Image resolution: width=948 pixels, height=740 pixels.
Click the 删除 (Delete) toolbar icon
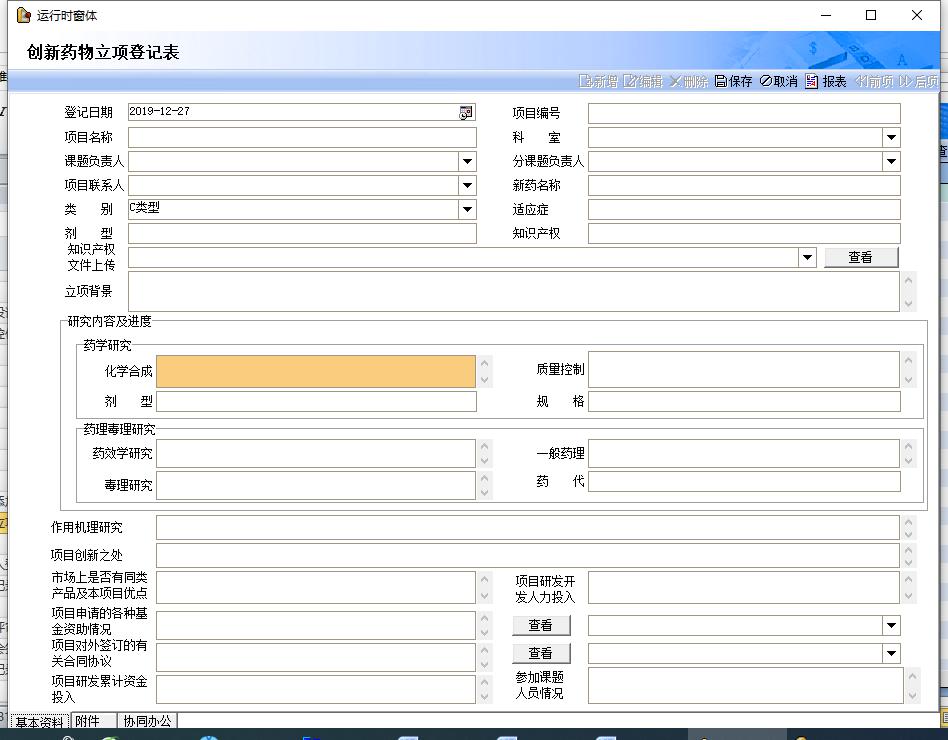689,82
